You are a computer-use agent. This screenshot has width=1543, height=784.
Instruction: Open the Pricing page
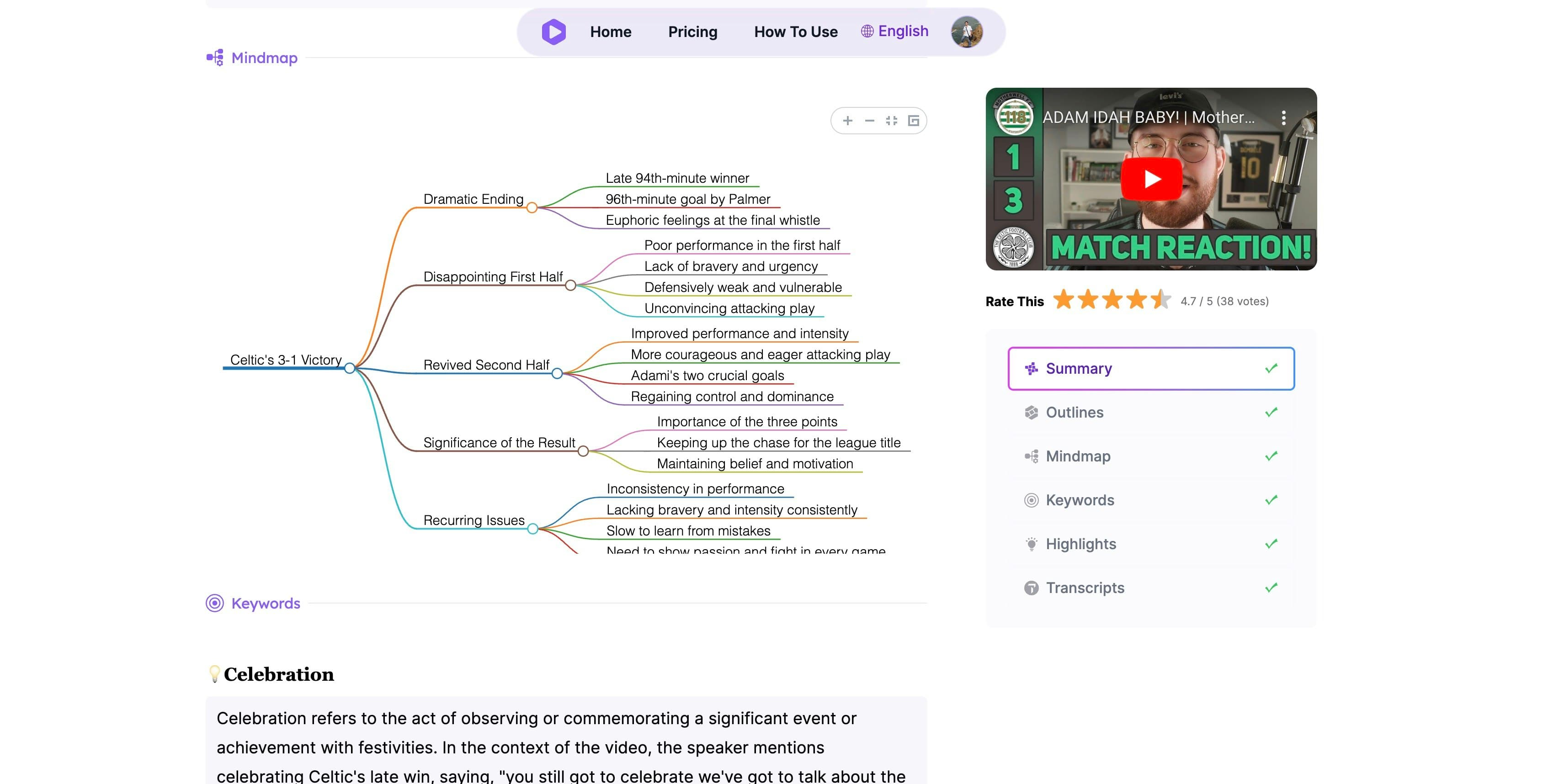(x=692, y=32)
